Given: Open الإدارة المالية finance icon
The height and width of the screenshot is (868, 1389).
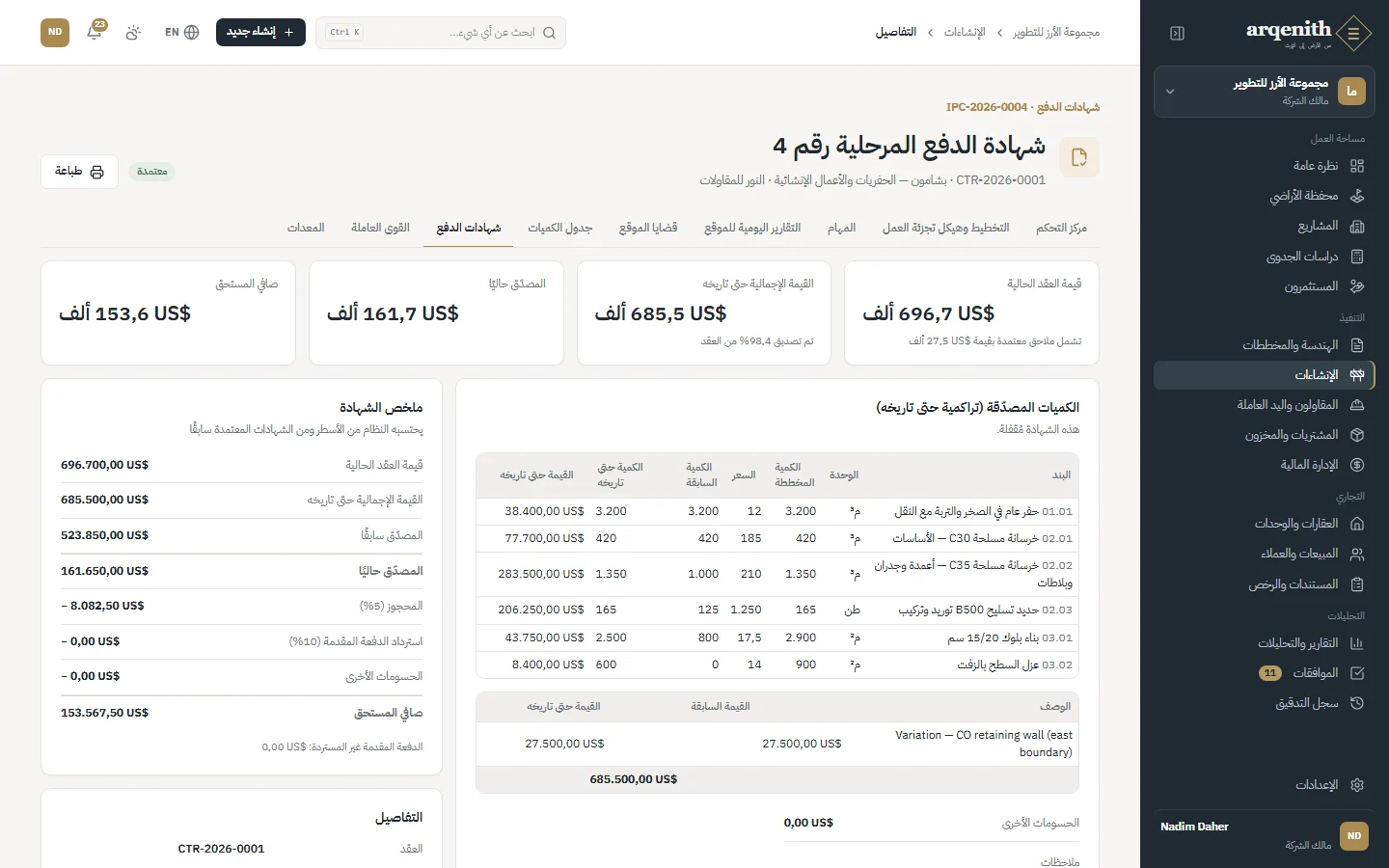Looking at the screenshot, I should tap(1357, 465).
